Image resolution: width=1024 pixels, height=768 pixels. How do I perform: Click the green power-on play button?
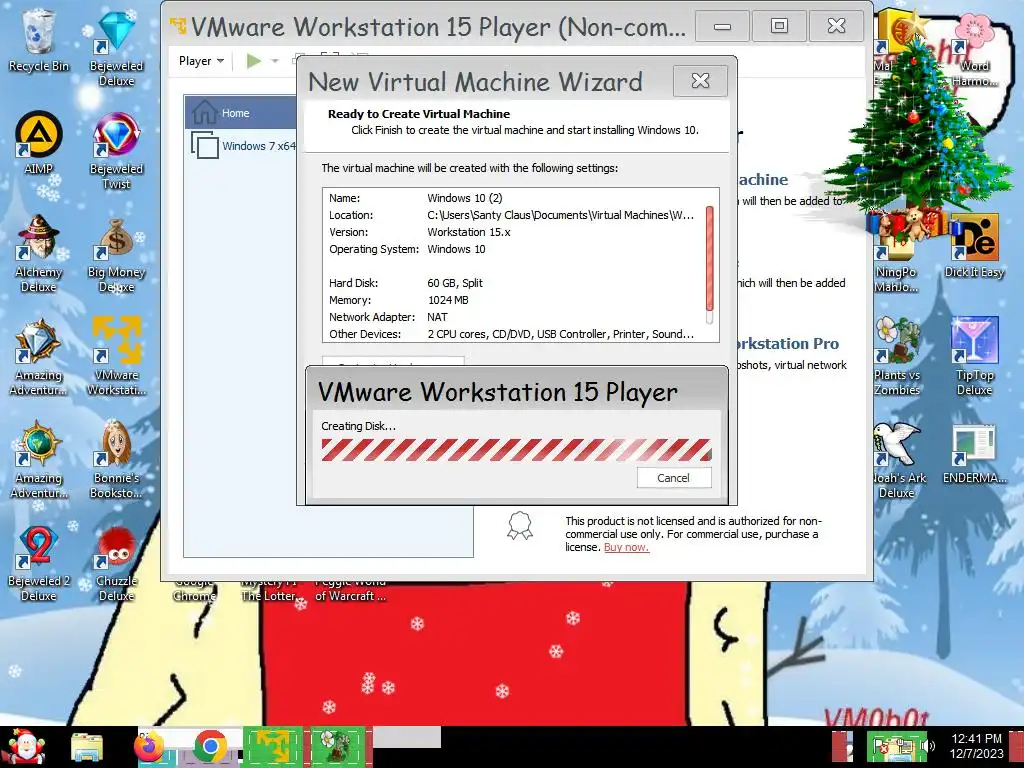click(x=253, y=61)
